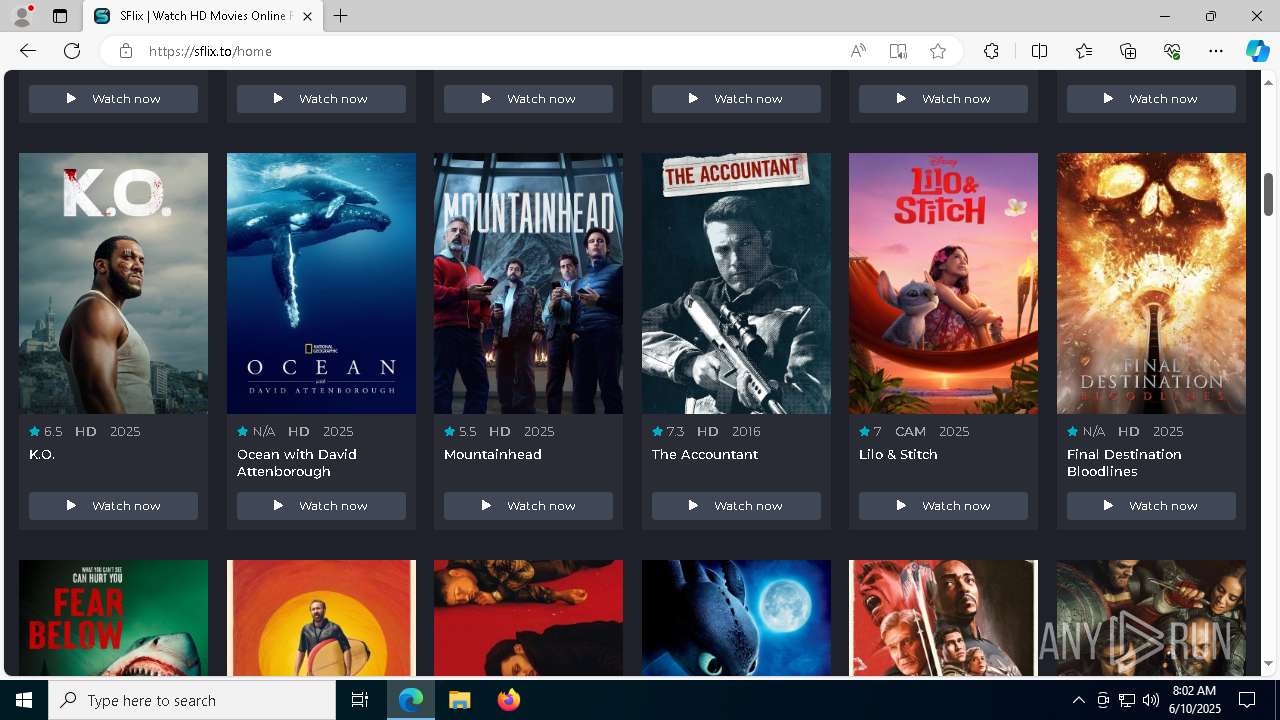Open volume control in tray
Screen dimensions: 1280x720
[1150, 700]
